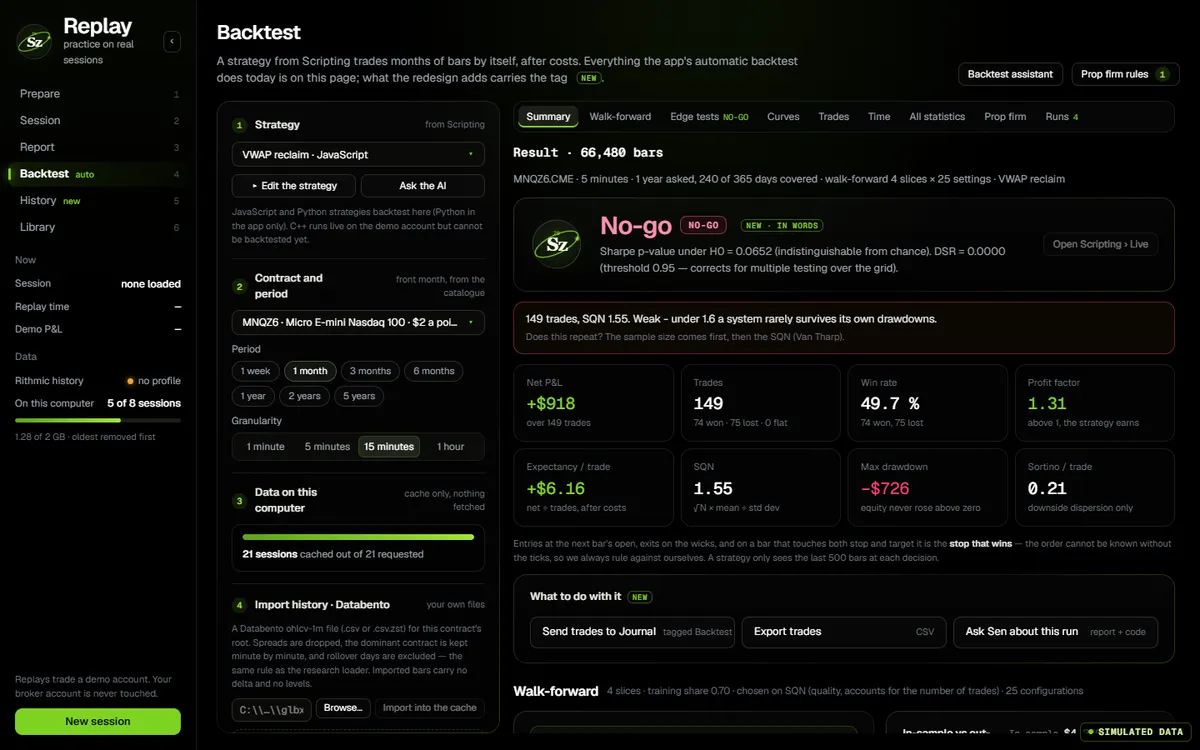Open Prop firm rules
Viewport: 1200px width, 750px height.
(x=1125, y=74)
